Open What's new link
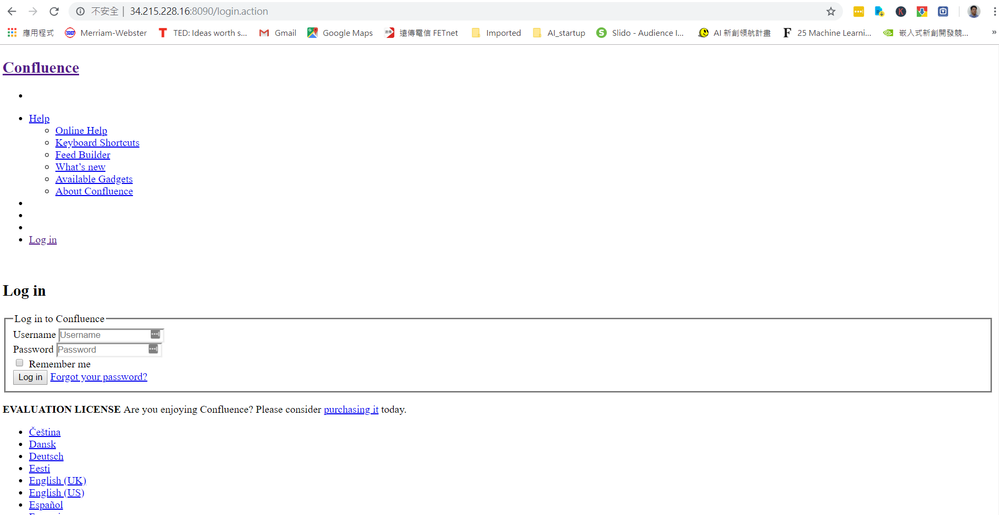 click(80, 167)
